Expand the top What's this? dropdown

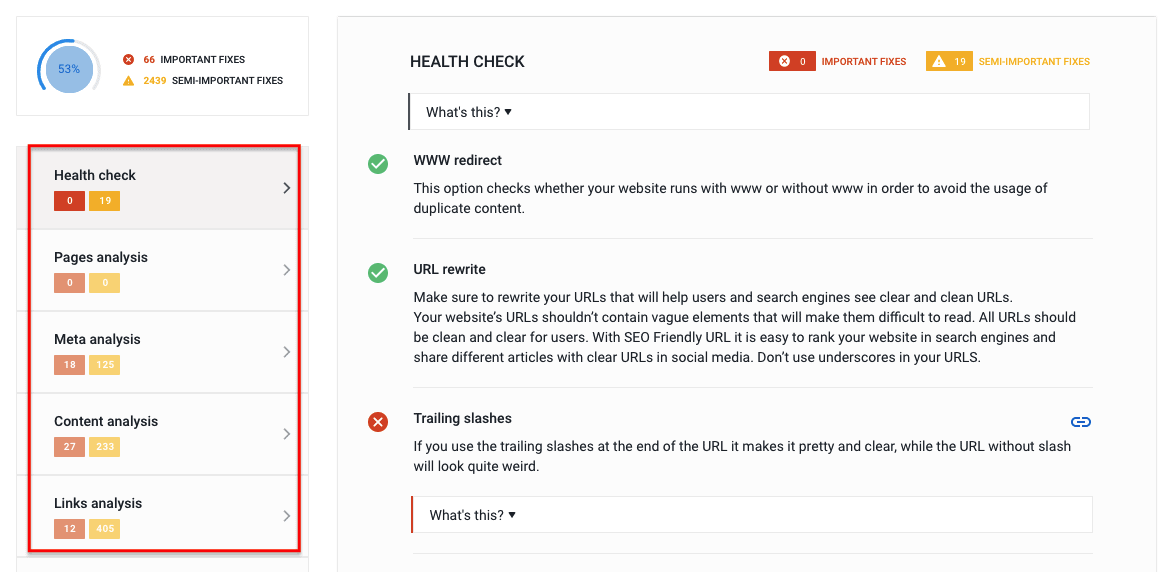tap(469, 112)
